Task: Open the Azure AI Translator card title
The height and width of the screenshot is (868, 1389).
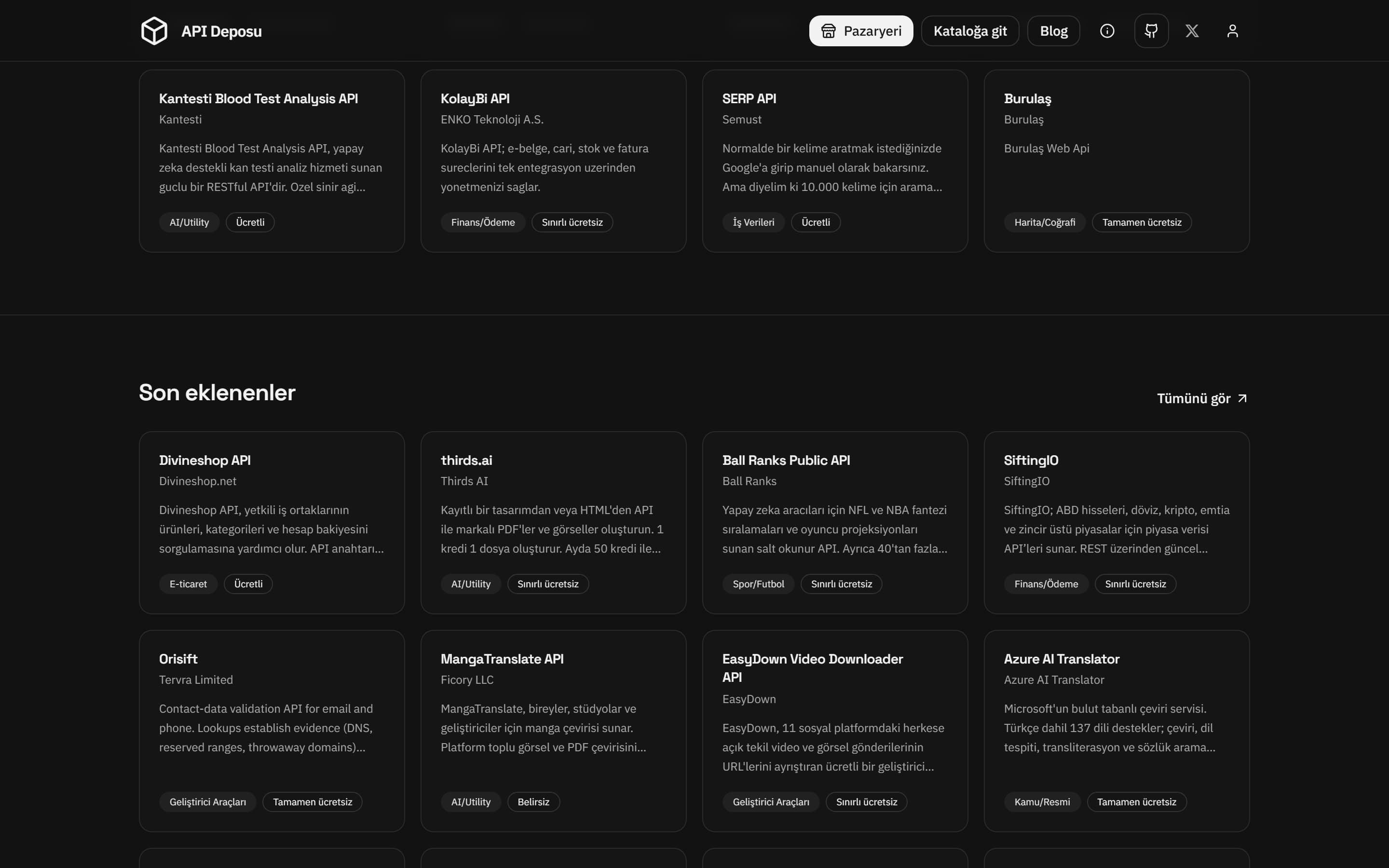Action: tap(1061, 659)
